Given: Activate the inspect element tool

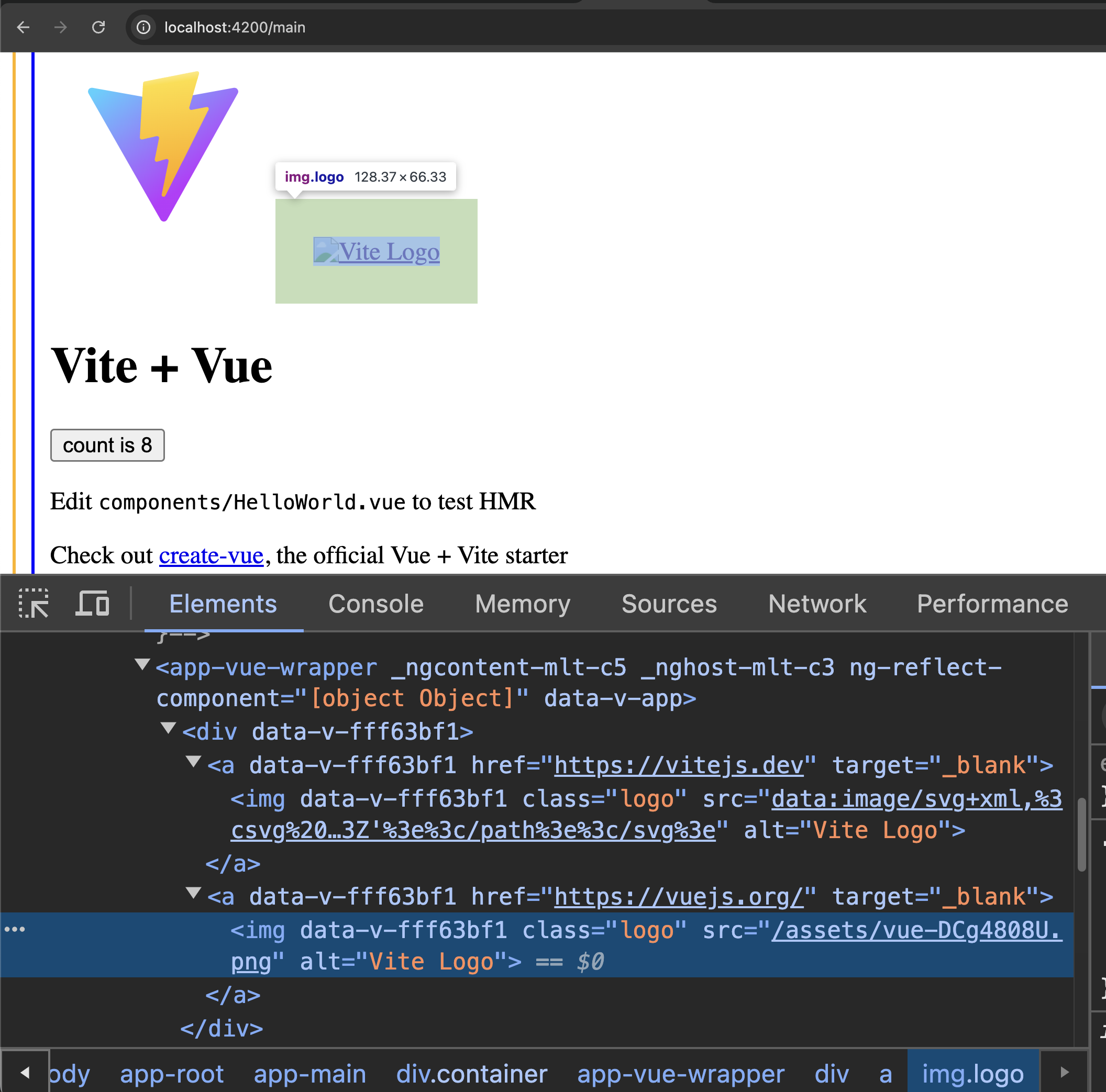Looking at the screenshot, I should [x=34, y=604].
